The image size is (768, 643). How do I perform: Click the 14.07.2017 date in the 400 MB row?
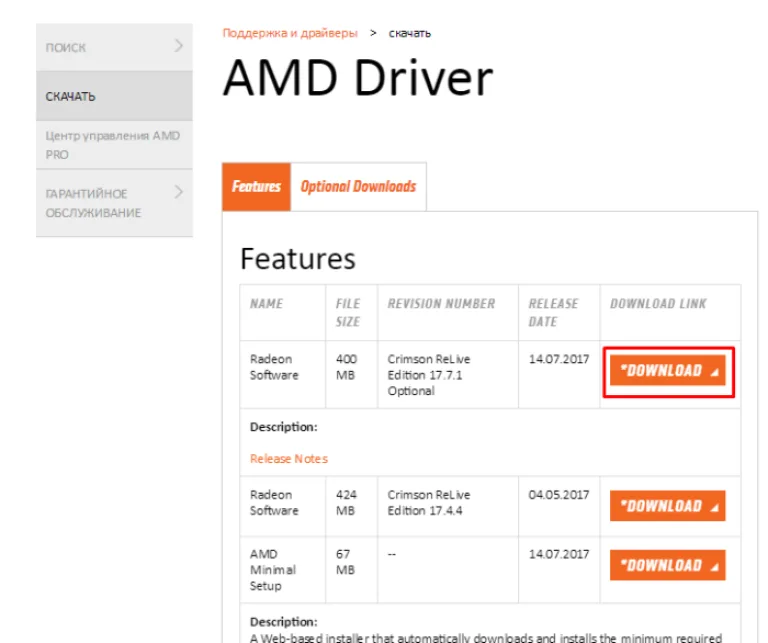(559, 359)
